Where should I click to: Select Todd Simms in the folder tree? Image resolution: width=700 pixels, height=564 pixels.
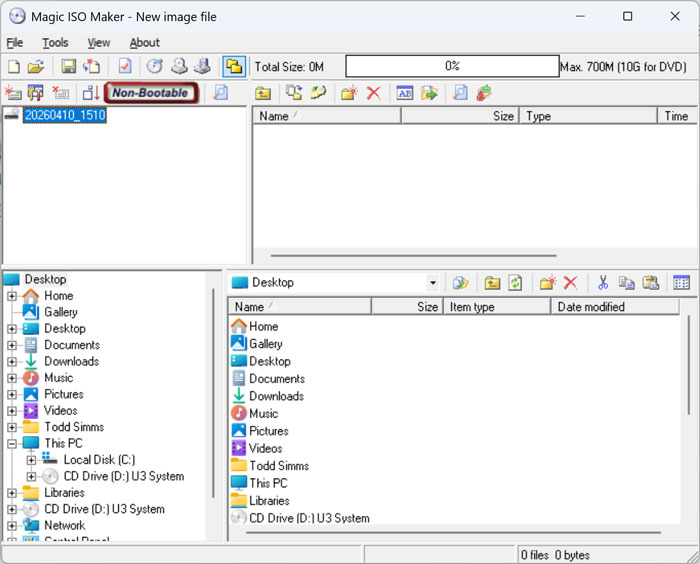tap(74, 427)
